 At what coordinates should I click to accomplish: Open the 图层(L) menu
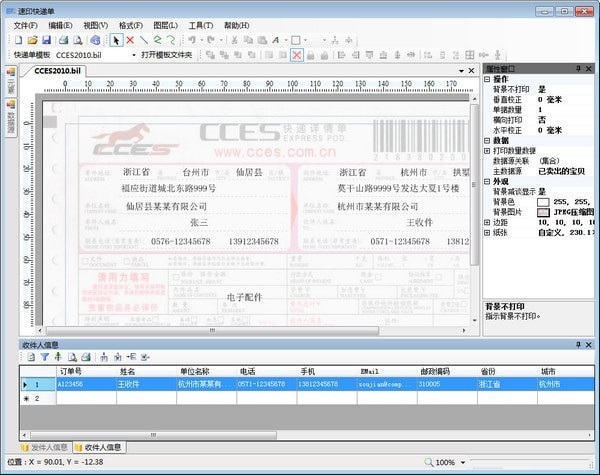166,25
